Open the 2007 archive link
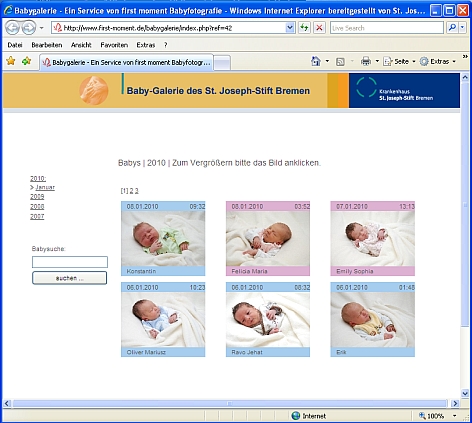472x423 pixels. (x=37, y=217)
